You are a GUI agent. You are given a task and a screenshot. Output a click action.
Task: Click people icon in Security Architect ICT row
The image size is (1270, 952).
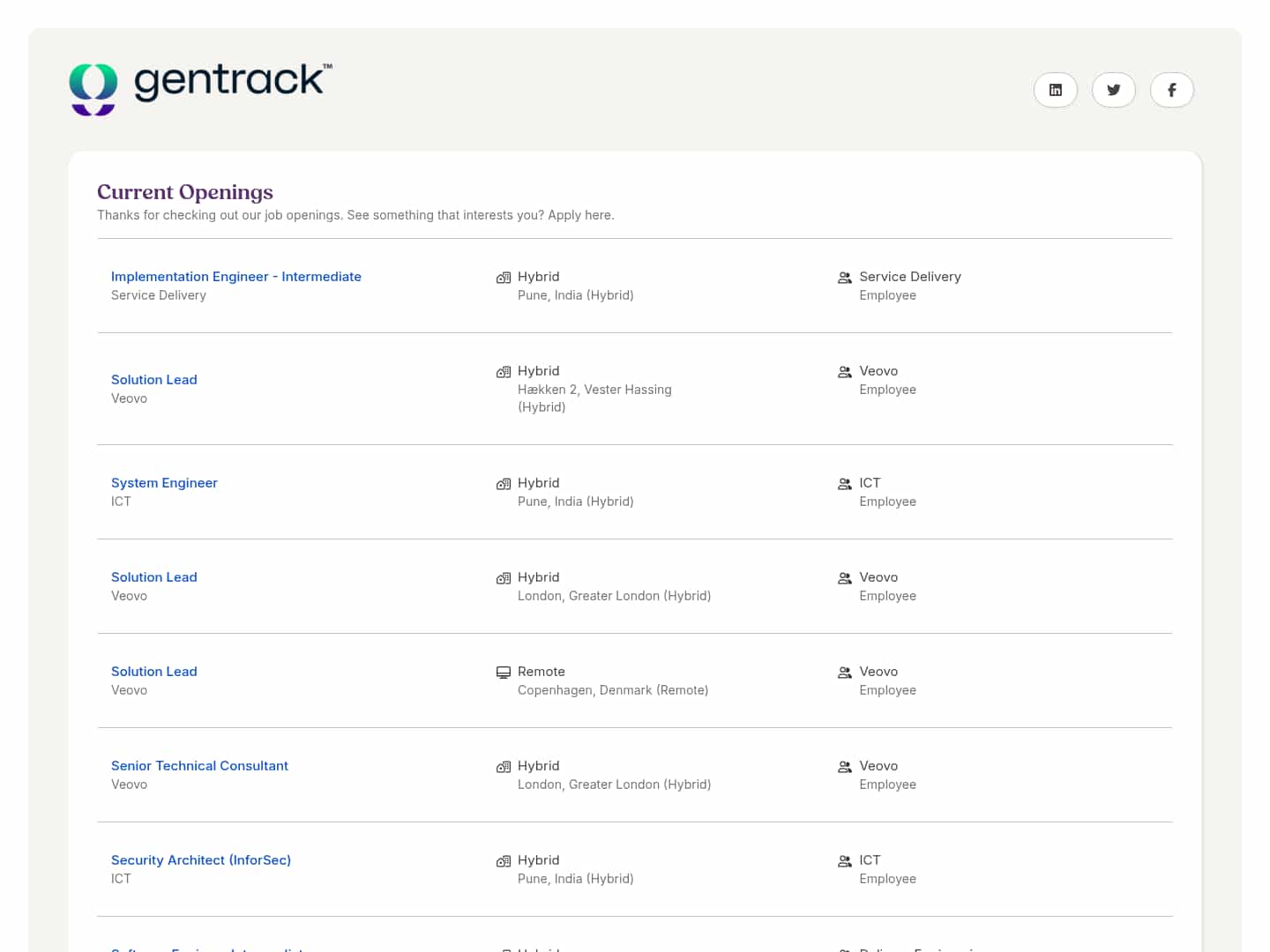845,861
